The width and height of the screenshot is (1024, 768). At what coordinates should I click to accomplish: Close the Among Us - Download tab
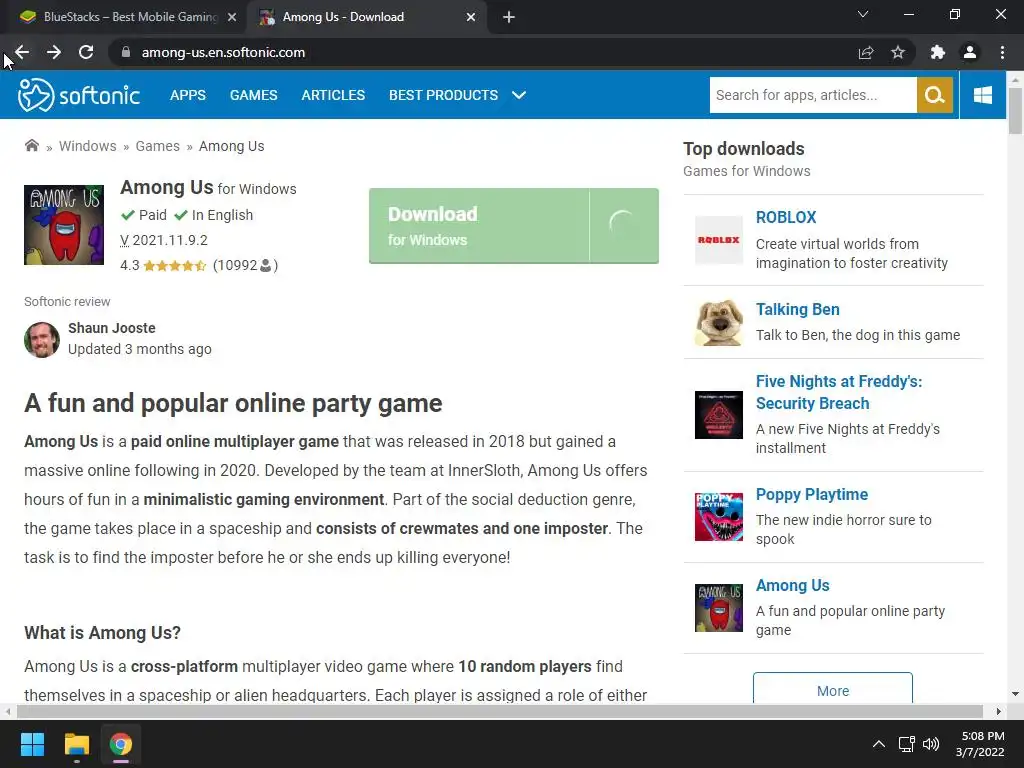coord(471,17)
